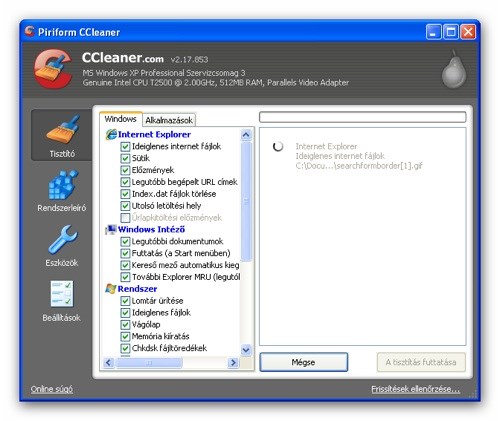Viewport: 500px width, 421px height.
Task: Click the Mégse cancel button
Action: pos(304,362)
